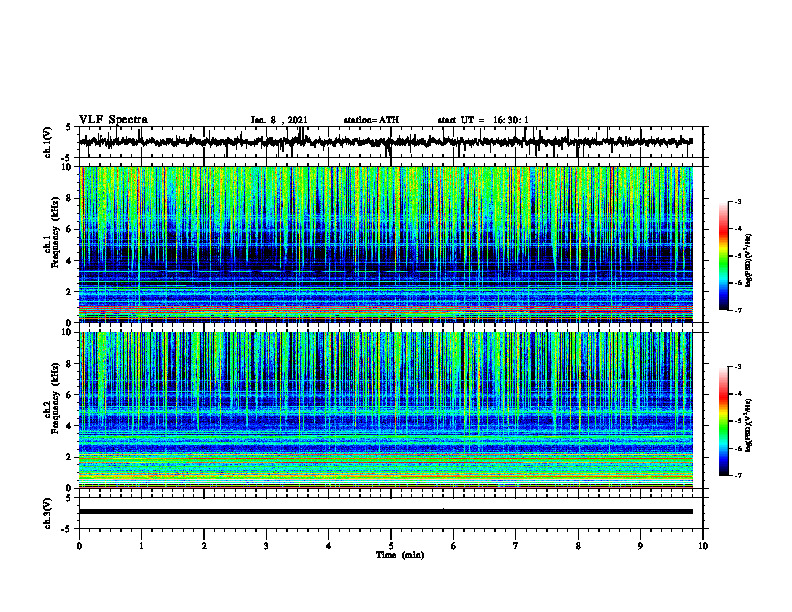This screenshot has height=612, width=792.
Task: Click the time axis end label "10"
Action: [703, 546]
